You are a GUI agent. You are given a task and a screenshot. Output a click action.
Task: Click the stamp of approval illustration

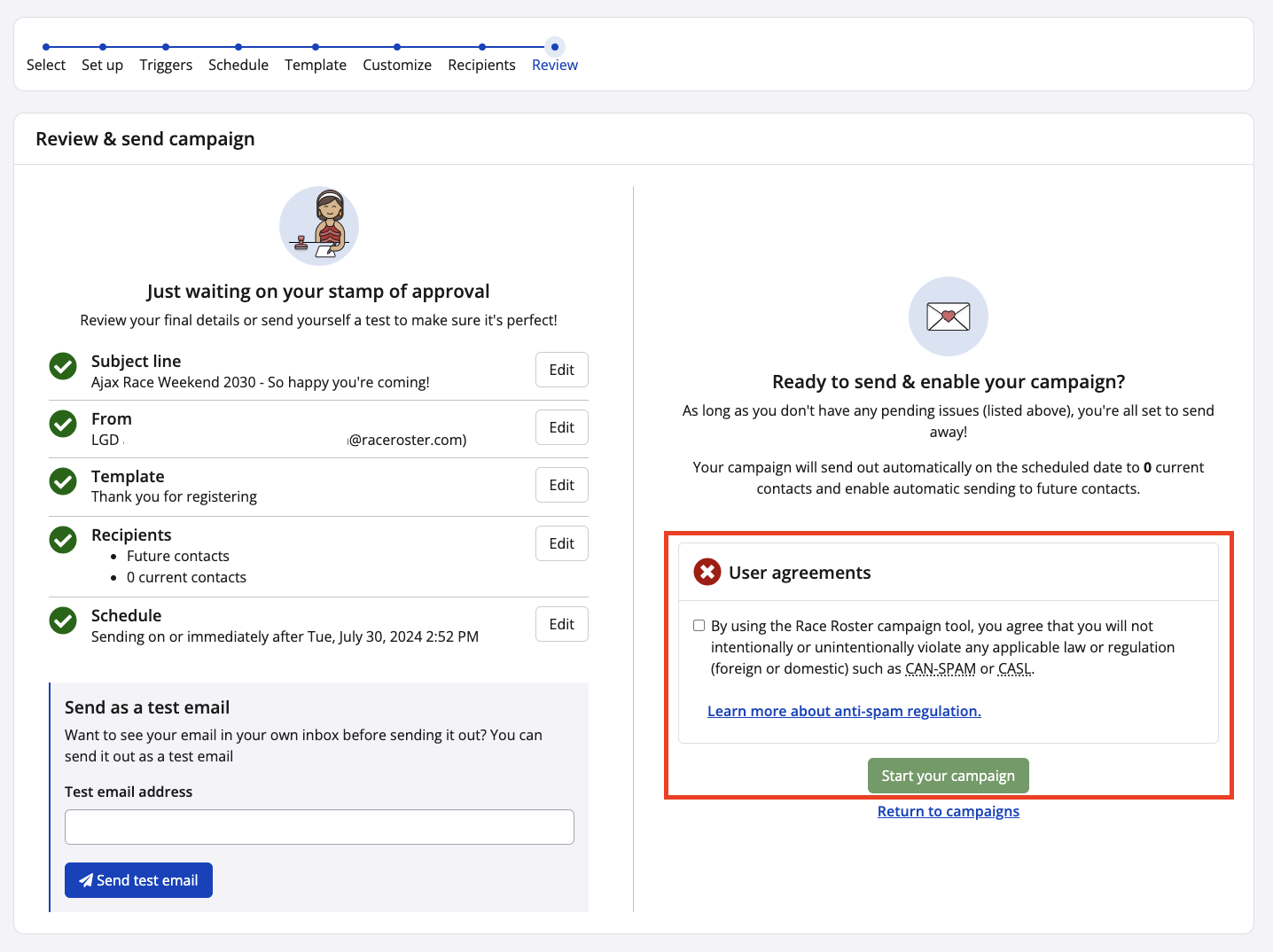[x=319, y=226]
